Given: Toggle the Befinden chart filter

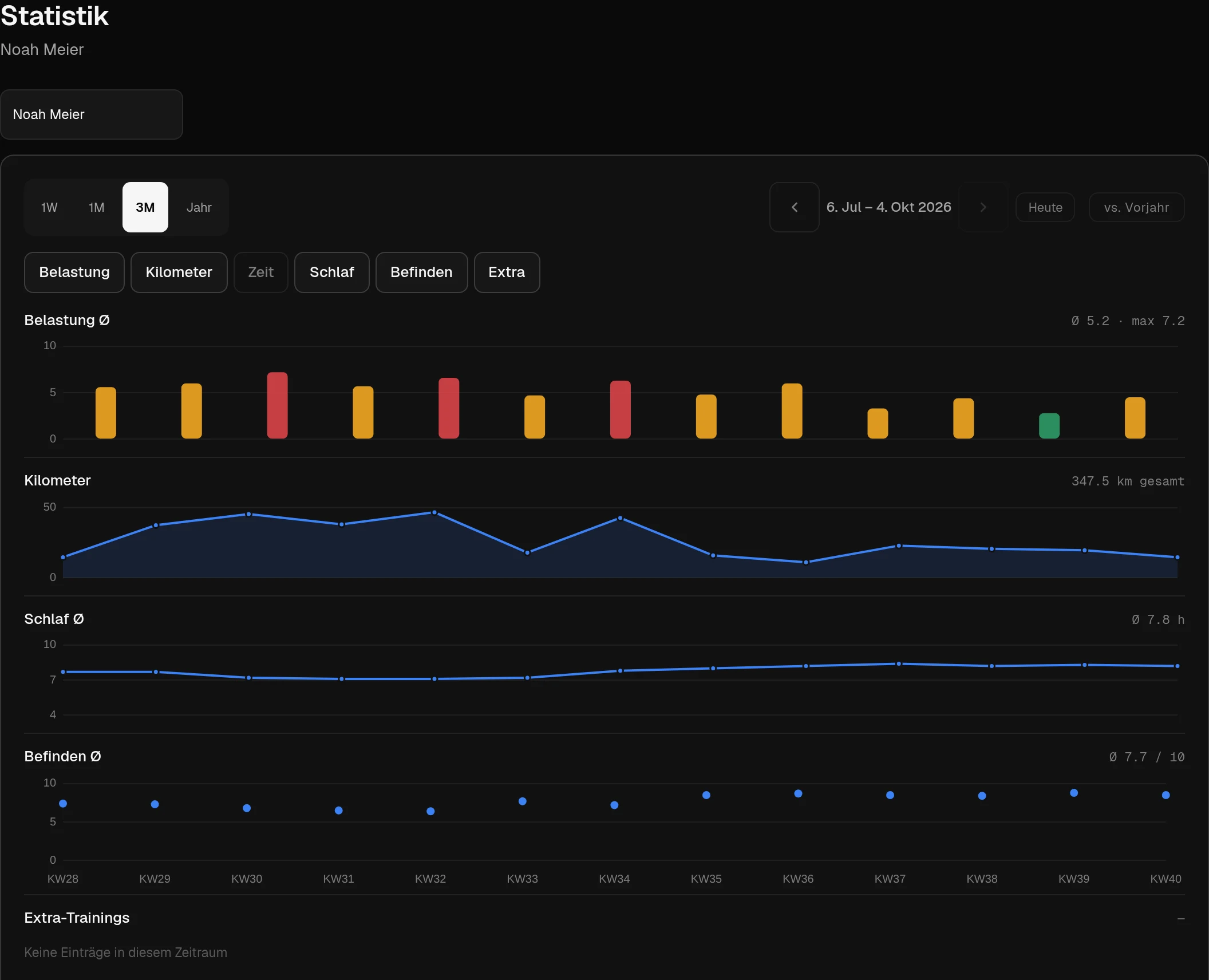Looking at the screenshot, I should tap(422, 272).
